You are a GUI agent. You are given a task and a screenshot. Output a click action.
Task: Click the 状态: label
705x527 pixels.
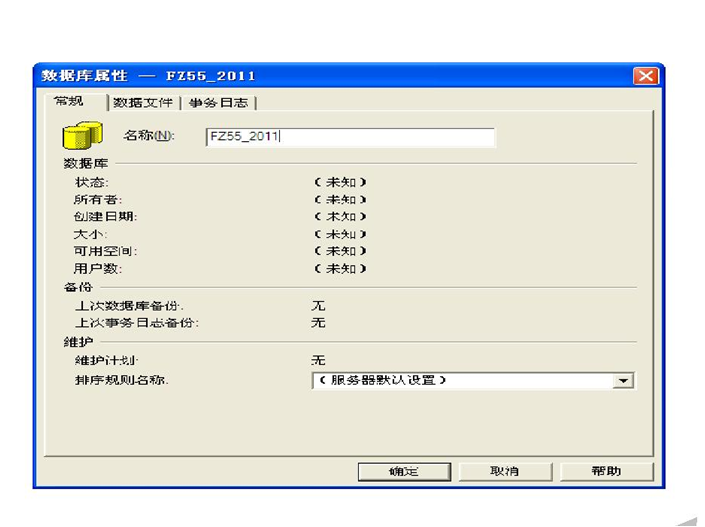(x=92, y=183)
